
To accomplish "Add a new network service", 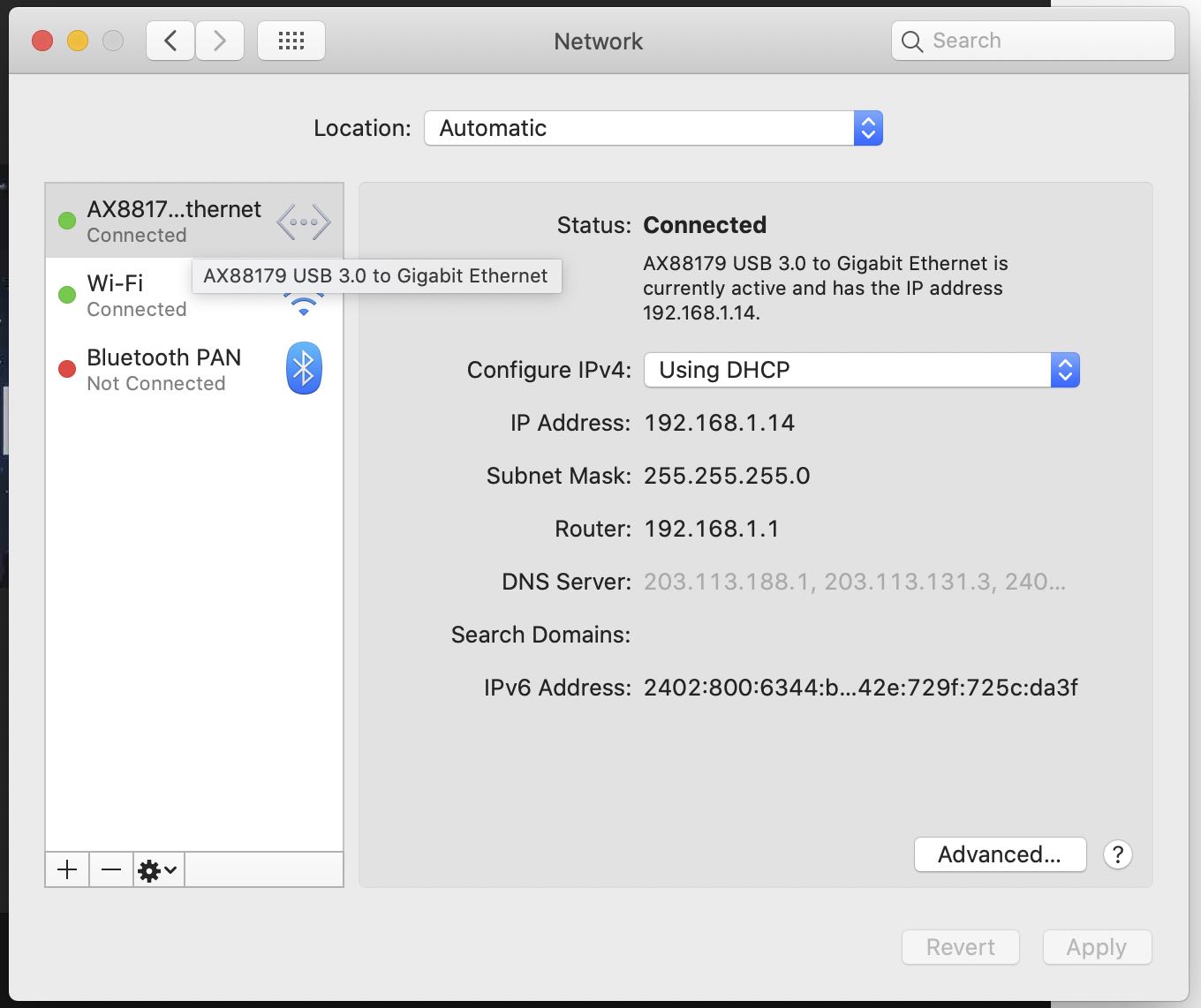I will click(x=67, y=869).
